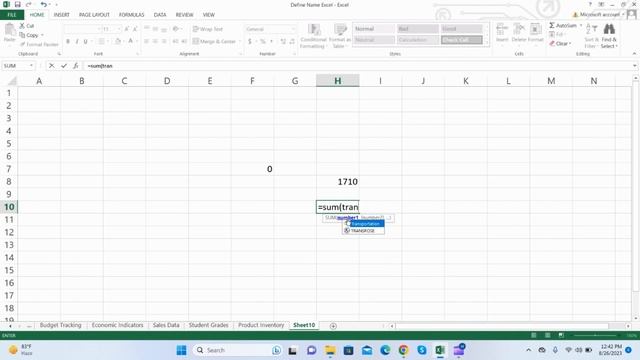Click the formula bar input text
The height and width of the screenshot is (360, 640).
tap(100, 66)
